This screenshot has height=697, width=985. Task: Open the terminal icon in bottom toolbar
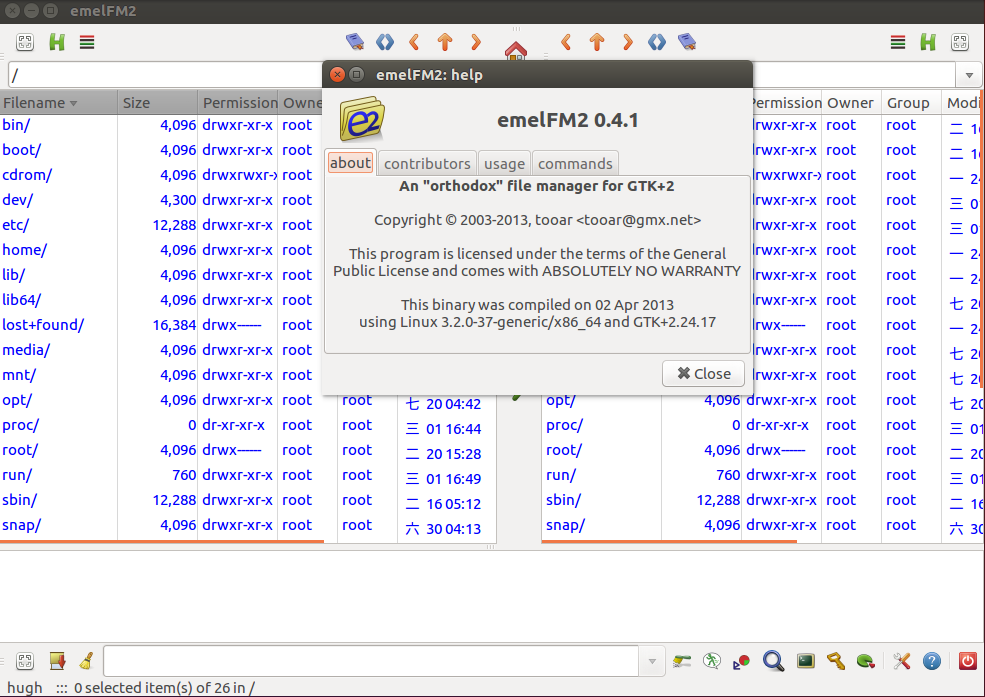click(x=805, y=661)
